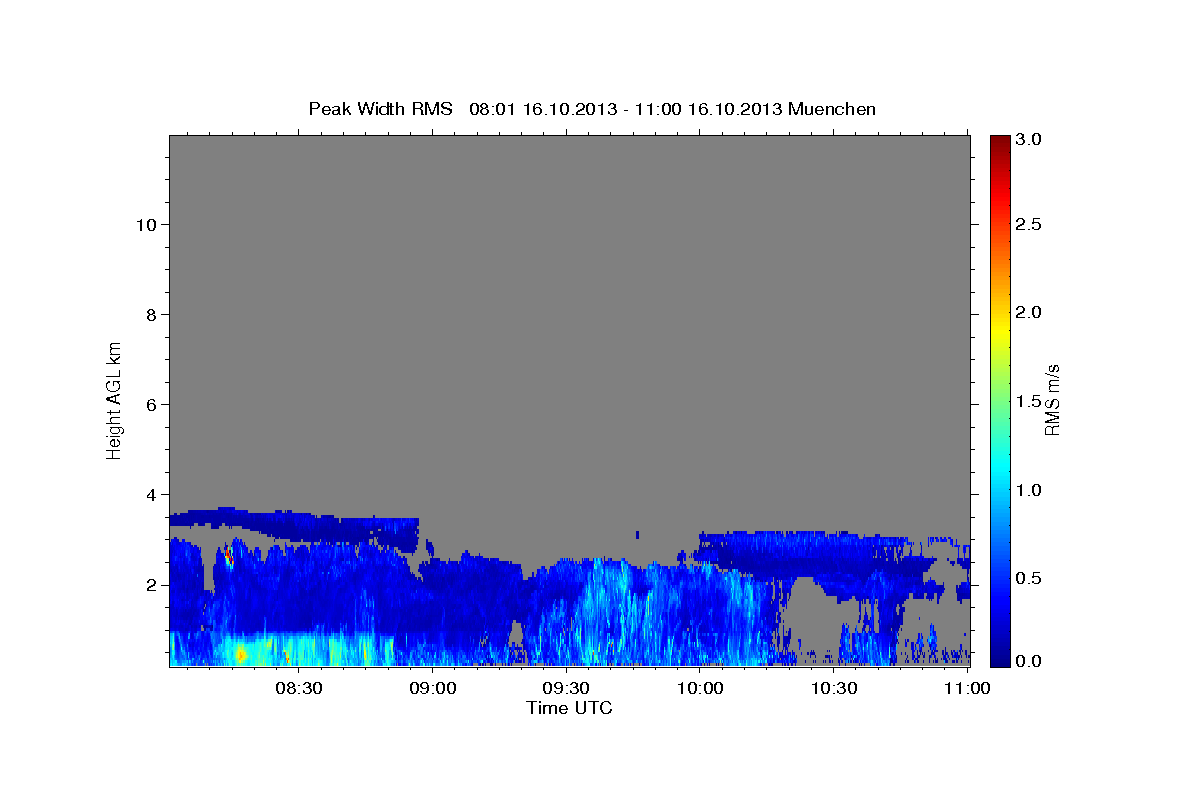Click the height tick label 8
Image resolution: width=1200 pixels, height=800 pixels.
click(x=149, y=314)
